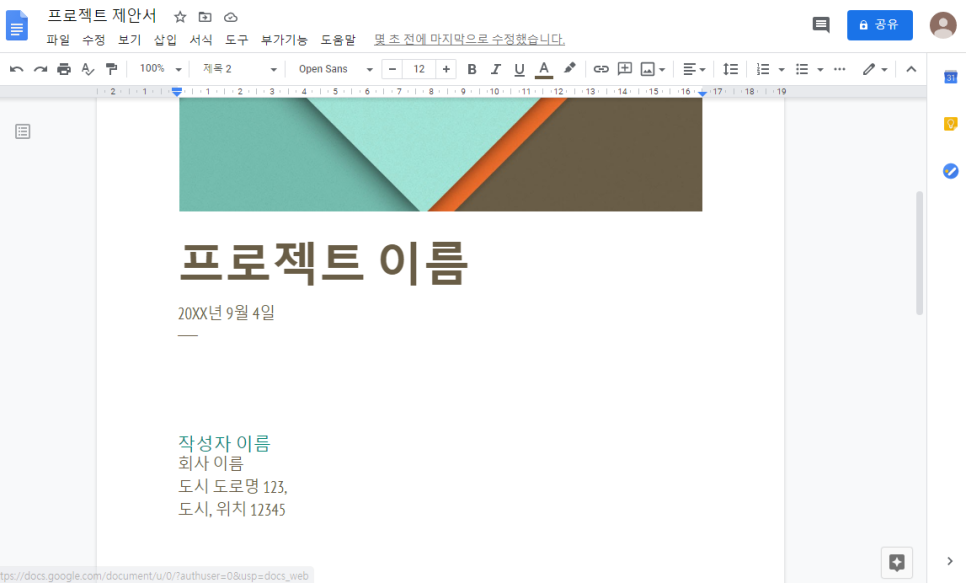Image resolution: width=966 pixels, height=583 pixels.
Task: Show the document outline
Action: (x=23, y=131)
